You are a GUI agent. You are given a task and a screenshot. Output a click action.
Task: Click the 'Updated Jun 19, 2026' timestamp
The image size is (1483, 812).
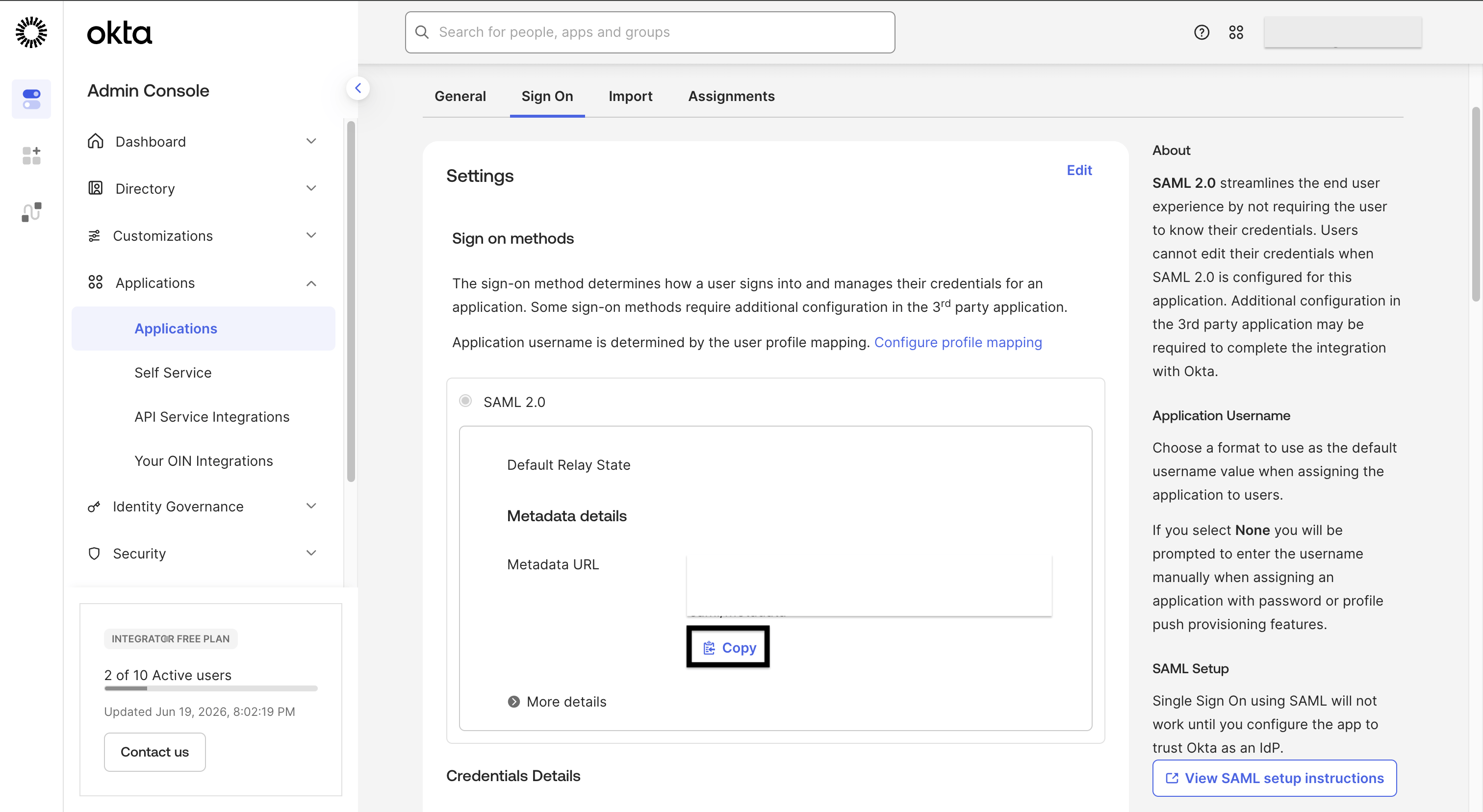click(x=199, y=711)
